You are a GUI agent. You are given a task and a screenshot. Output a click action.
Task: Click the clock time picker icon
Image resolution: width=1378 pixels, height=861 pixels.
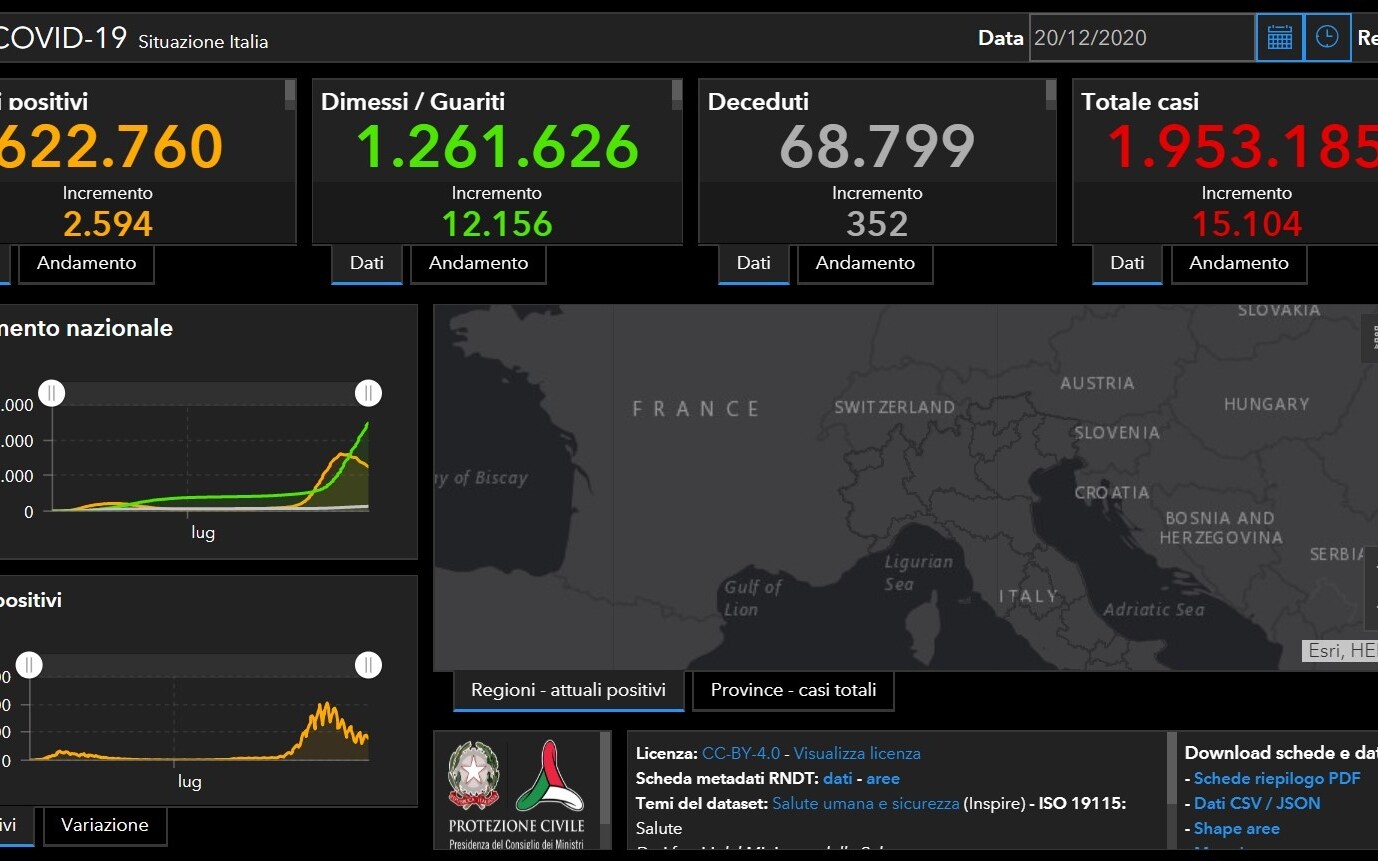tap(1327, 38)
